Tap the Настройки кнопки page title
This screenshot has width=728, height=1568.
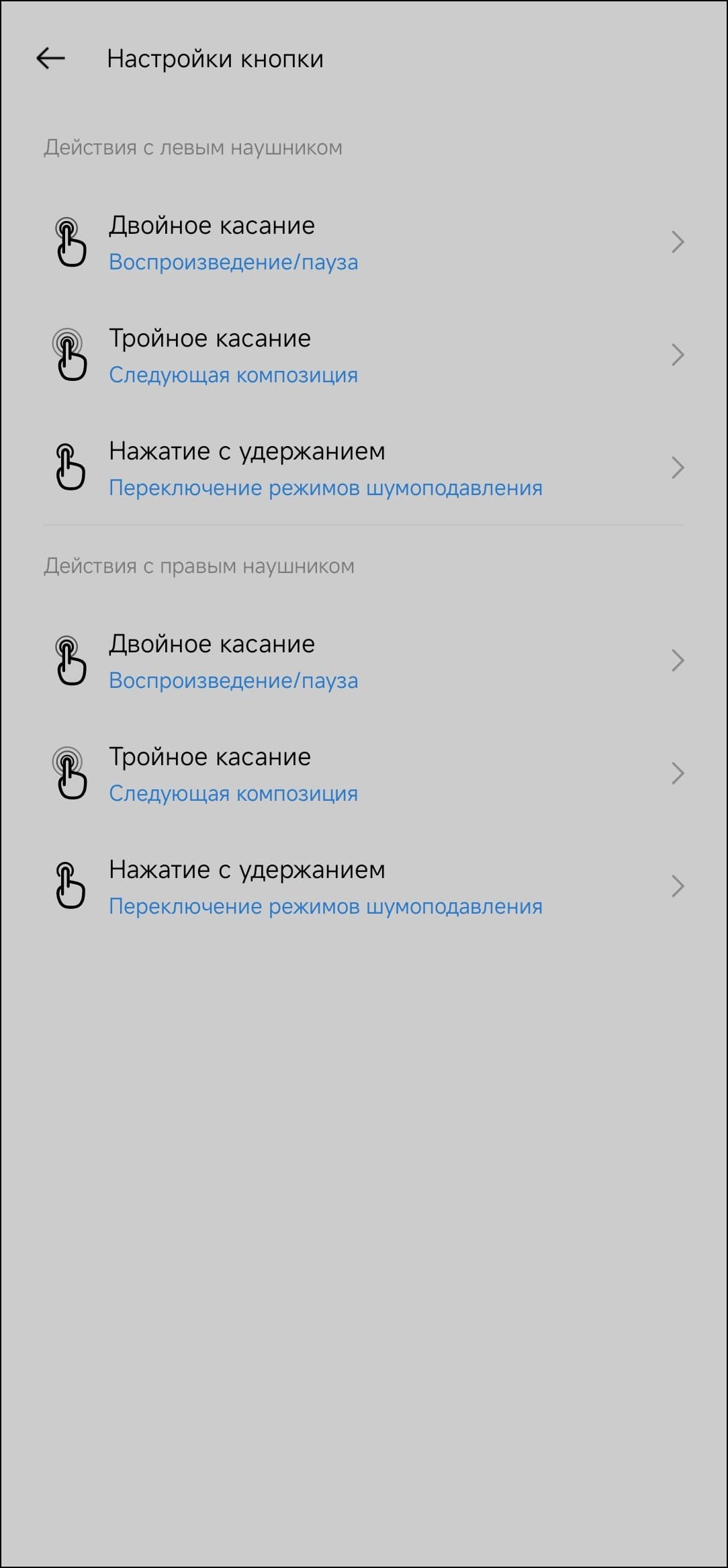215,59
